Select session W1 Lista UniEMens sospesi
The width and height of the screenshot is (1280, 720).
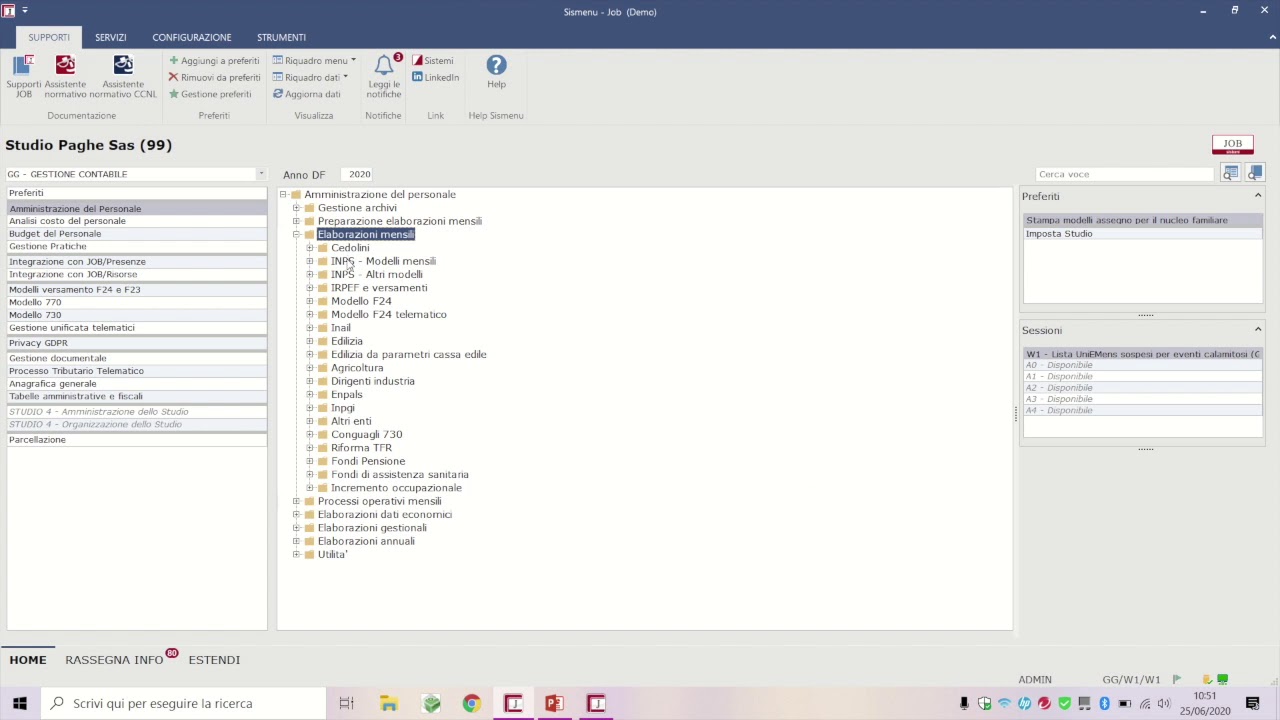[x=1142, y=354]
